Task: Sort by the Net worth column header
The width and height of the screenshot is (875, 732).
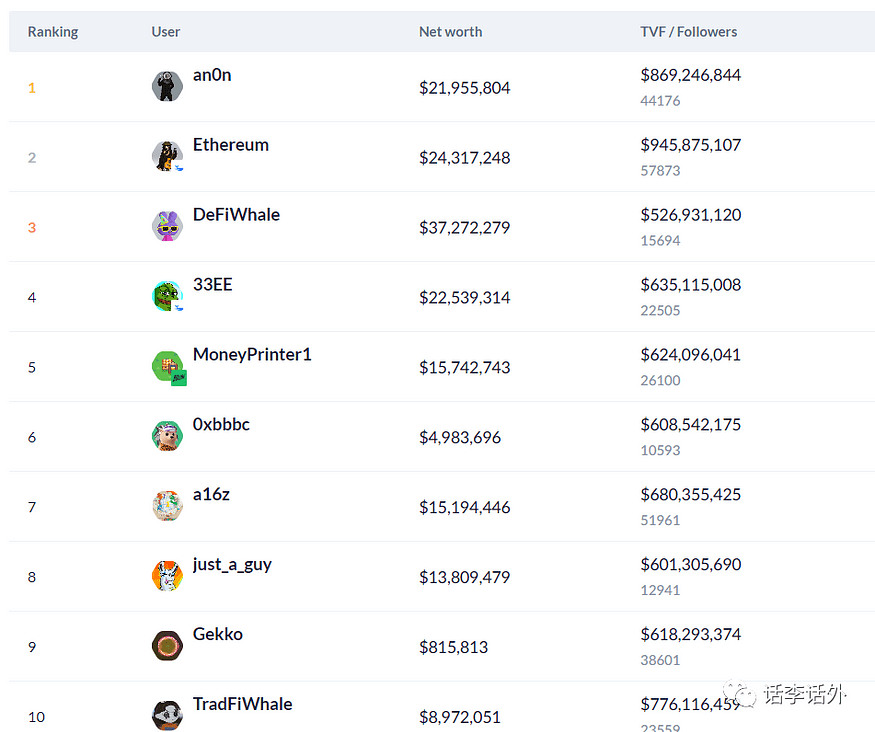Action: [450, 32]
